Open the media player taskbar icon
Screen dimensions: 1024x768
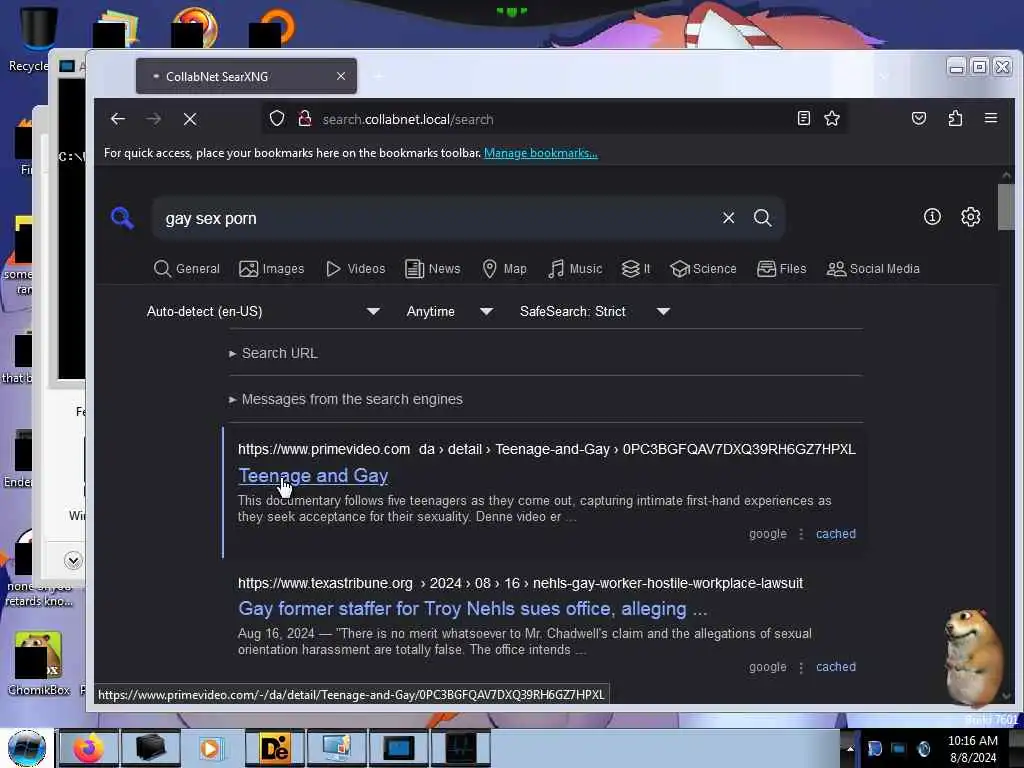click(x=210, y=748)
